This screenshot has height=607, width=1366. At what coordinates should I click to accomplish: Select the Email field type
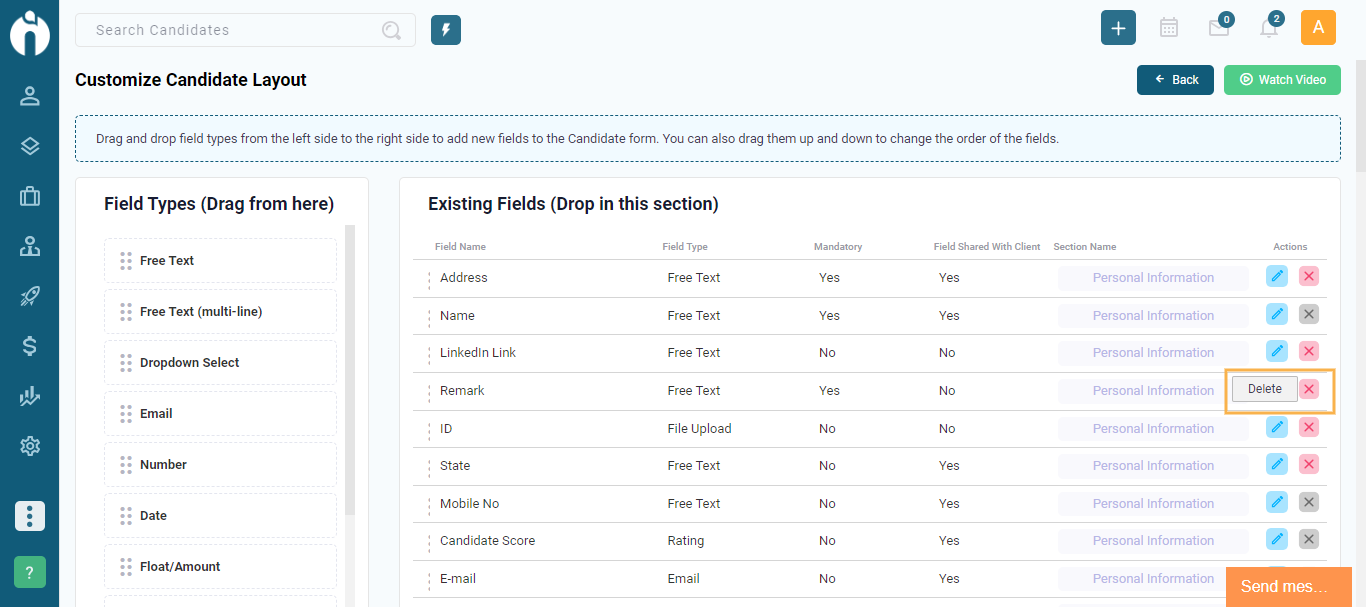[220, 413]
